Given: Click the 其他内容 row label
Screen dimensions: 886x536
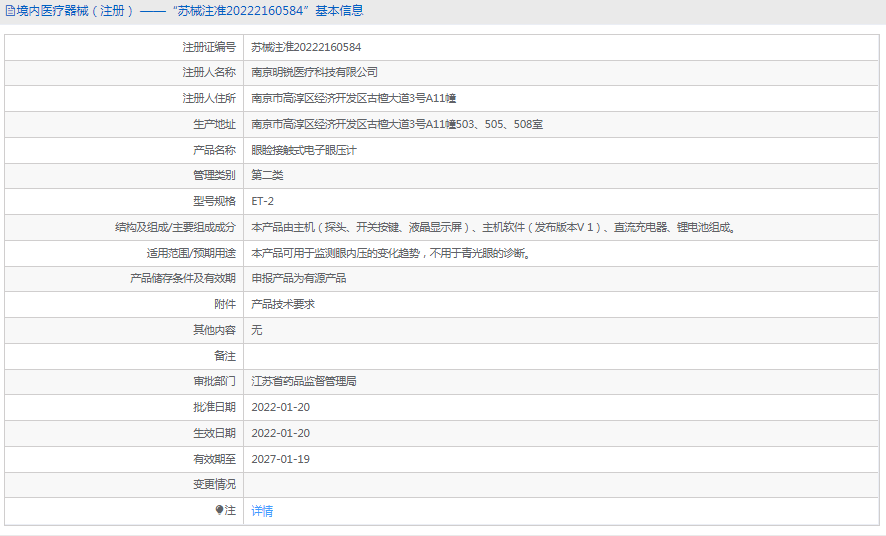Looking at the screenshot, I should [x=214, y=330].
